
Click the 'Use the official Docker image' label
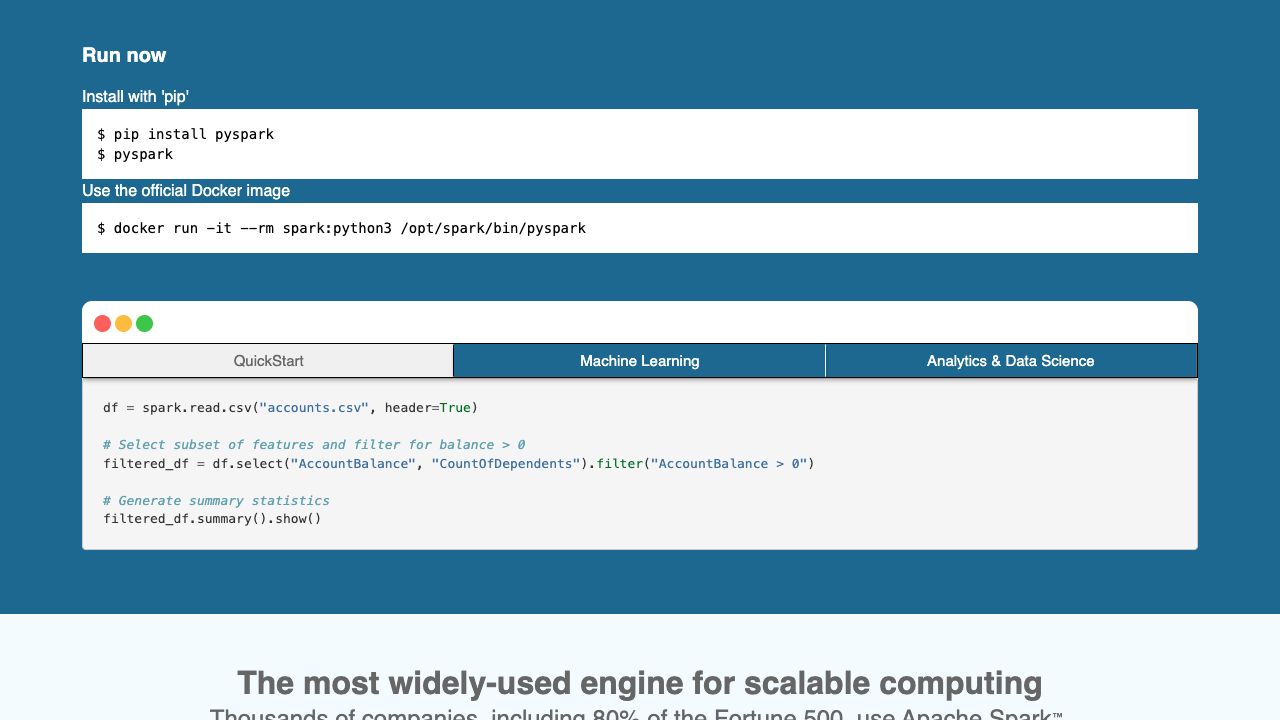pyautogui.click(x=186, y=191)
